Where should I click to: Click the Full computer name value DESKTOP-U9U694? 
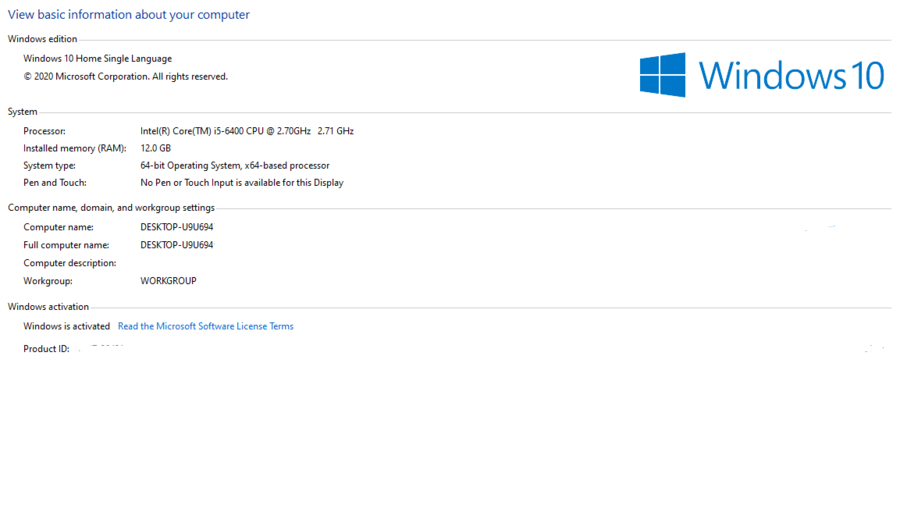pos(177,245)
